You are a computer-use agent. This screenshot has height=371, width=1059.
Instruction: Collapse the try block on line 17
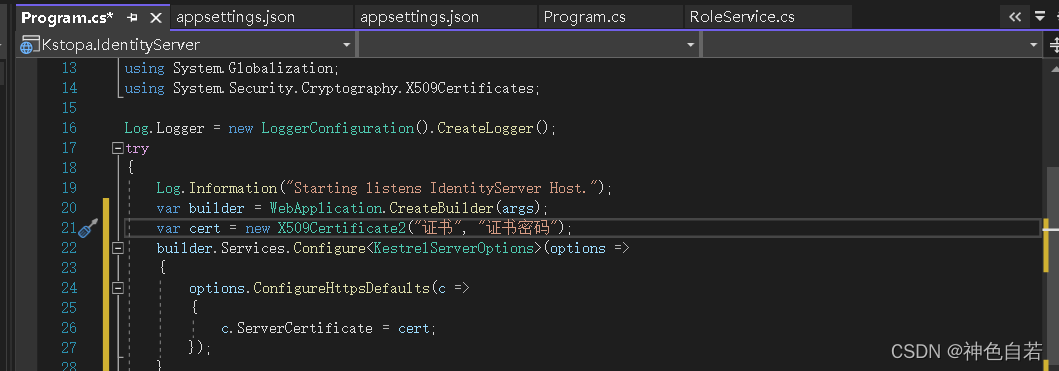(118, 148)
